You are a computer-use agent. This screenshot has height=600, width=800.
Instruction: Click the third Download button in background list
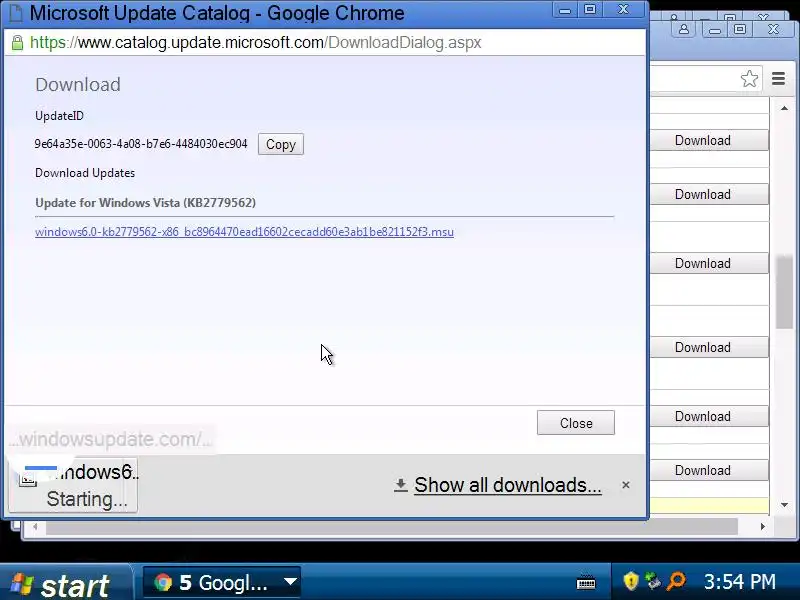click(x=709, y=263)
